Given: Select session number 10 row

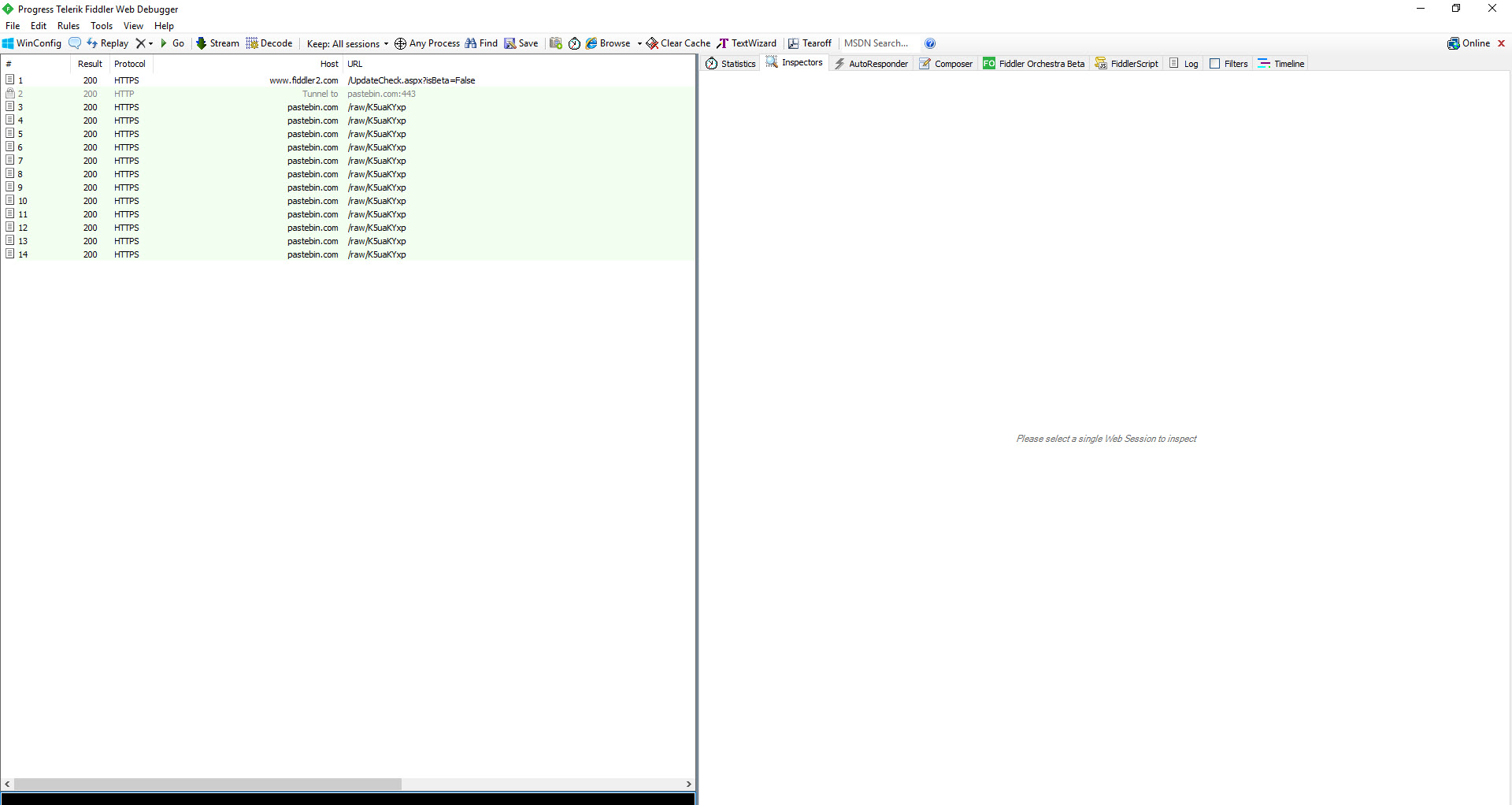Looking at the screenshot, I should tap(348, 201).
